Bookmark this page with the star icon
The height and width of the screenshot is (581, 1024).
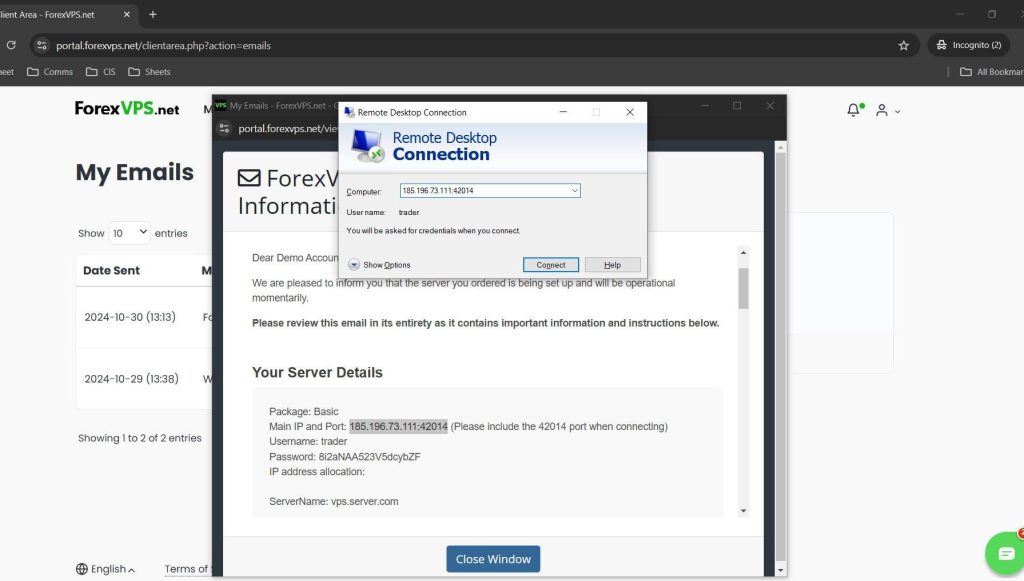click(903, 45)
